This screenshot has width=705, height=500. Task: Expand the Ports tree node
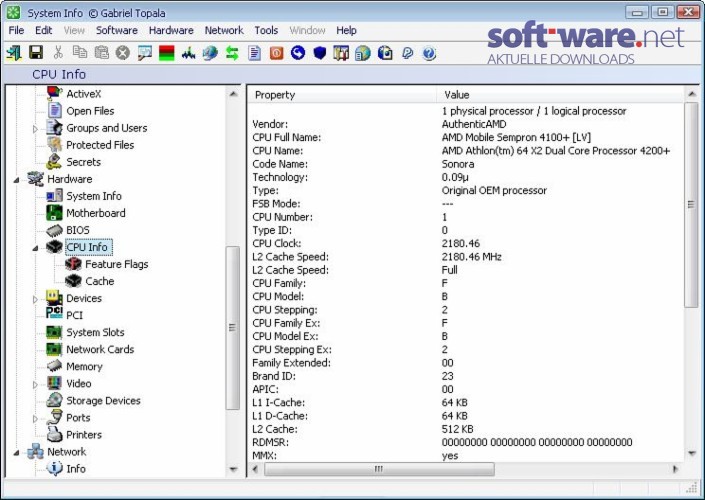click(36, 419)
